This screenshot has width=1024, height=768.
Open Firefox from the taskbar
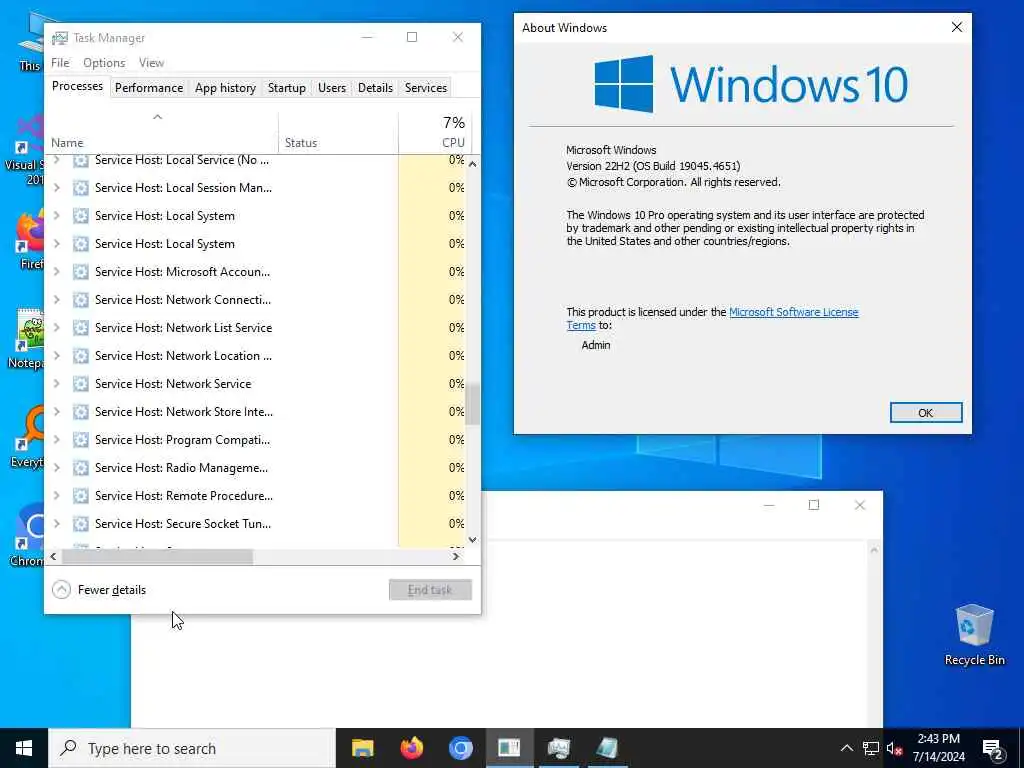click(x=411, y=748)
